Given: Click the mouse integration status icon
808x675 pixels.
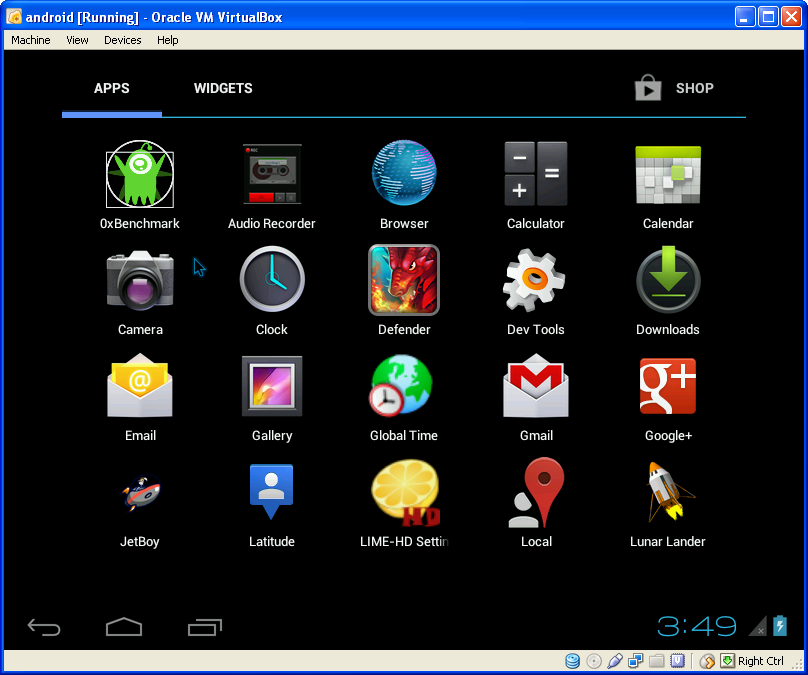Looking at the screenshot, I should pyautogui.click(x=707, y=661).
